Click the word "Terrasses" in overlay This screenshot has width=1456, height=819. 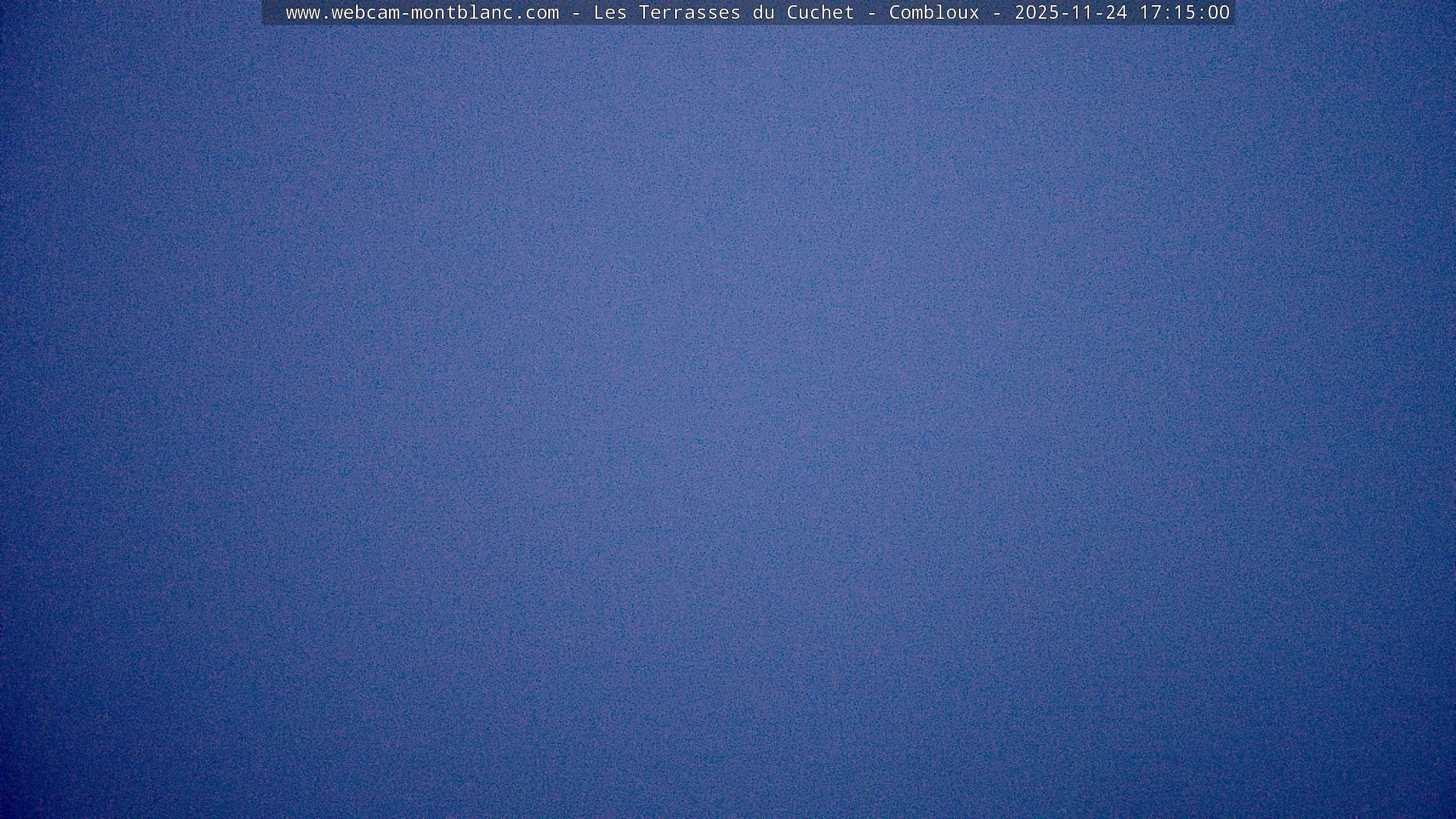click(689, 13)
